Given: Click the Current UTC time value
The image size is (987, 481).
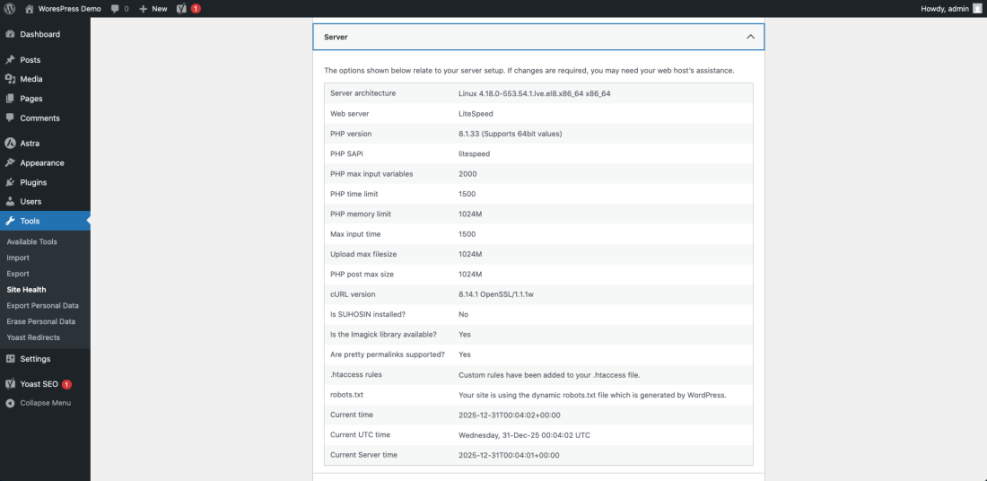Looking at the screenshot, I should [x=524, y=435].
